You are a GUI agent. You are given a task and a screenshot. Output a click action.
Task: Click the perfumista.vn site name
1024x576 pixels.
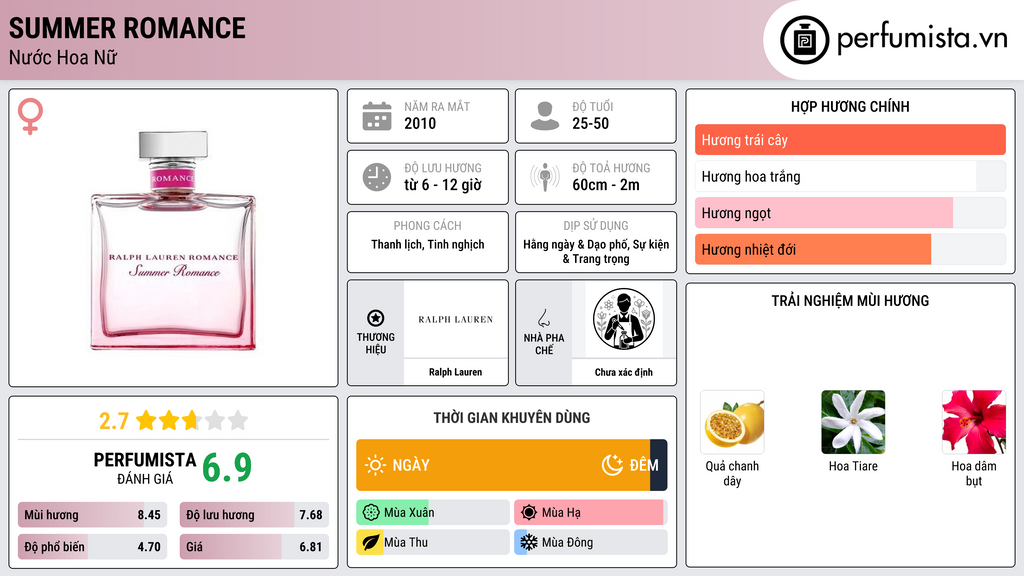pos(922,39)
